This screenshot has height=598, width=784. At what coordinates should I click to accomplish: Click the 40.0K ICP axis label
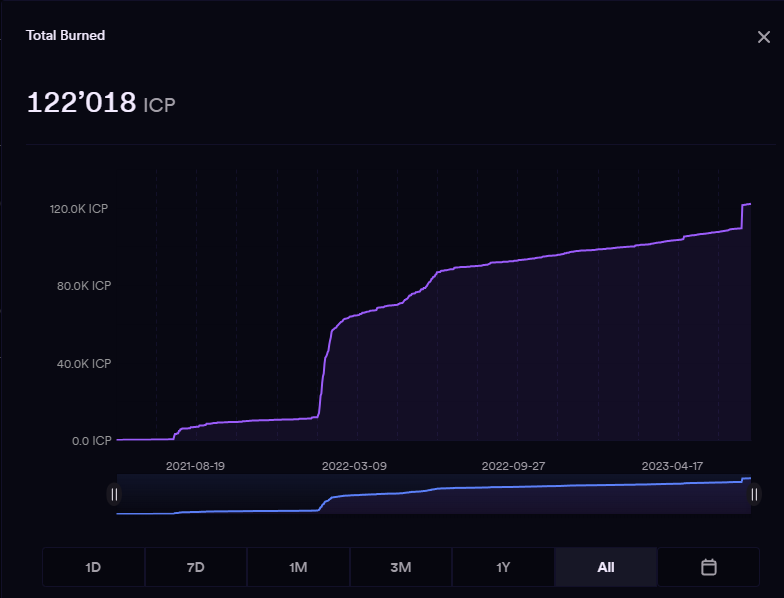[x=82, y=364]
